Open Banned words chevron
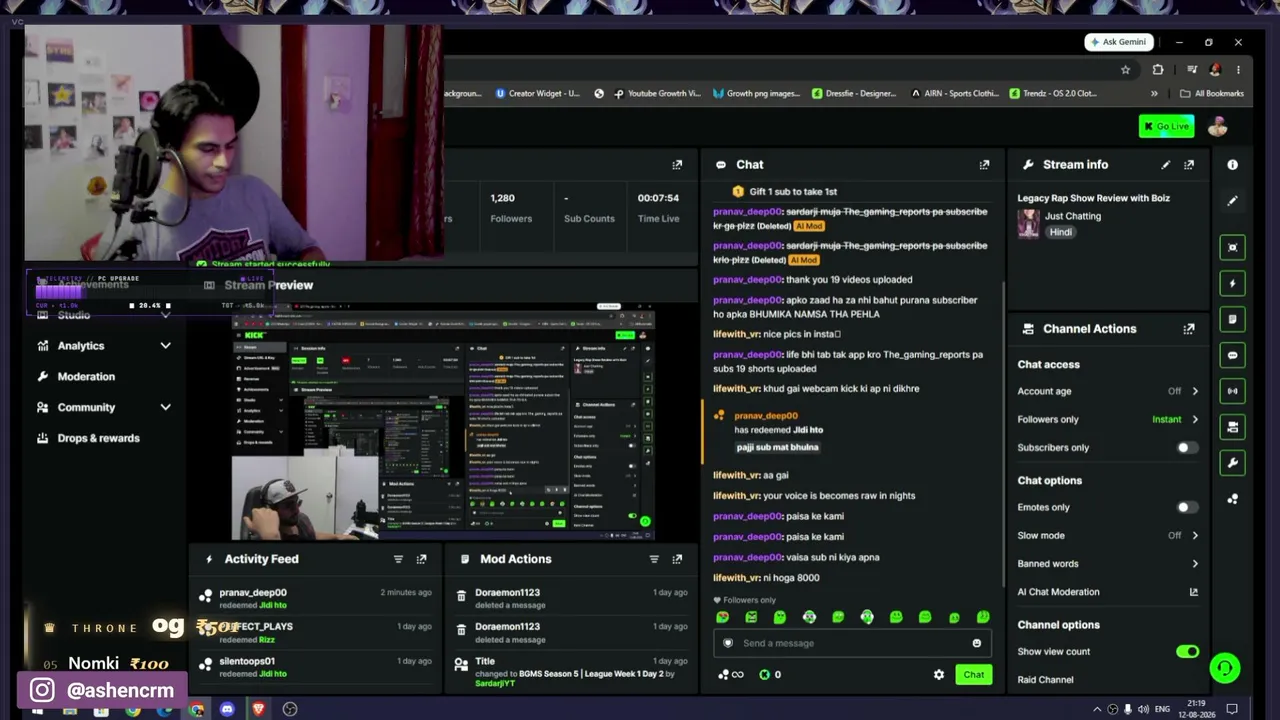The image size is (1280, 720). [x=1194, y=564]
